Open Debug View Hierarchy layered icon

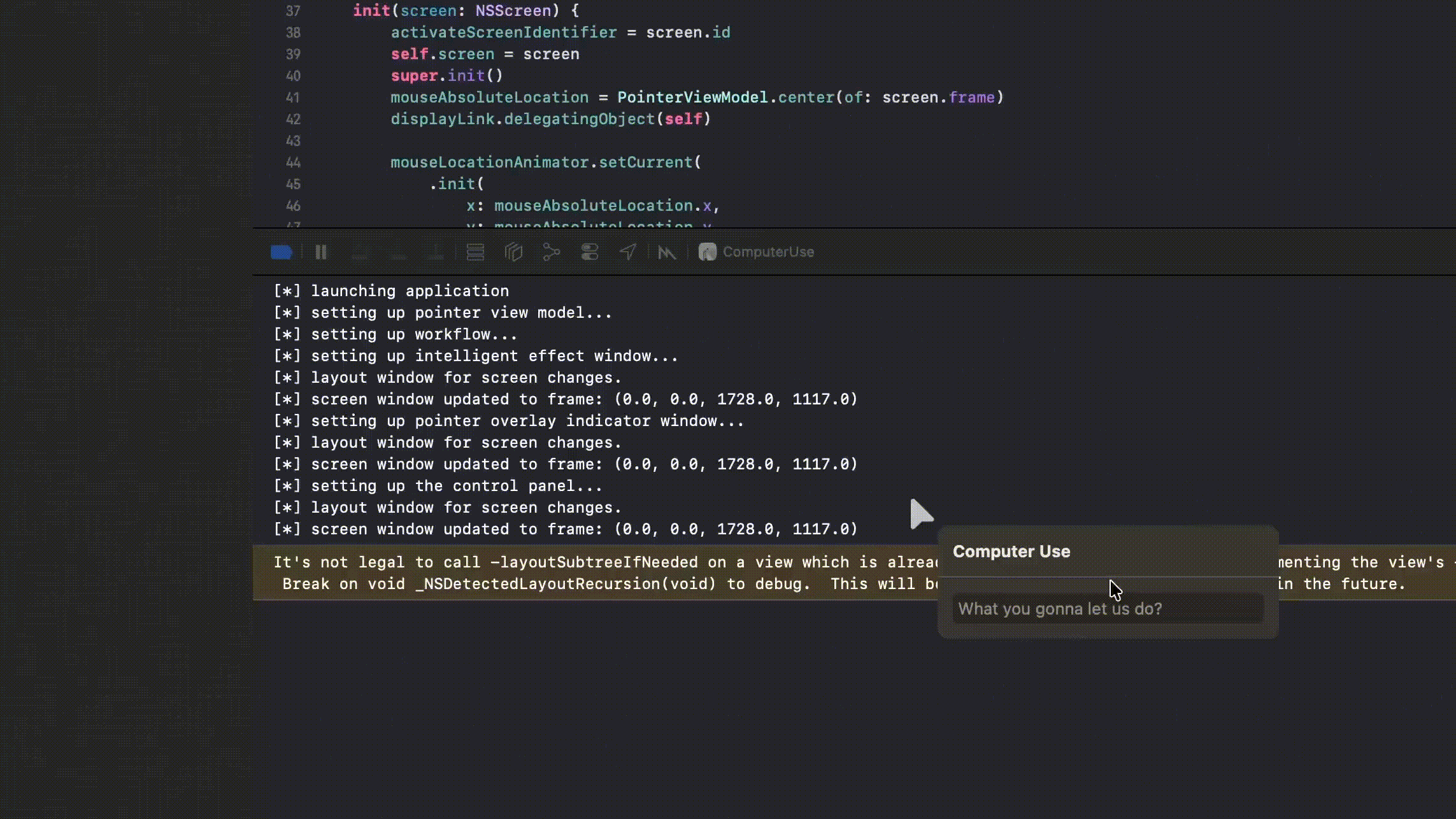click(x=513, y=252)
